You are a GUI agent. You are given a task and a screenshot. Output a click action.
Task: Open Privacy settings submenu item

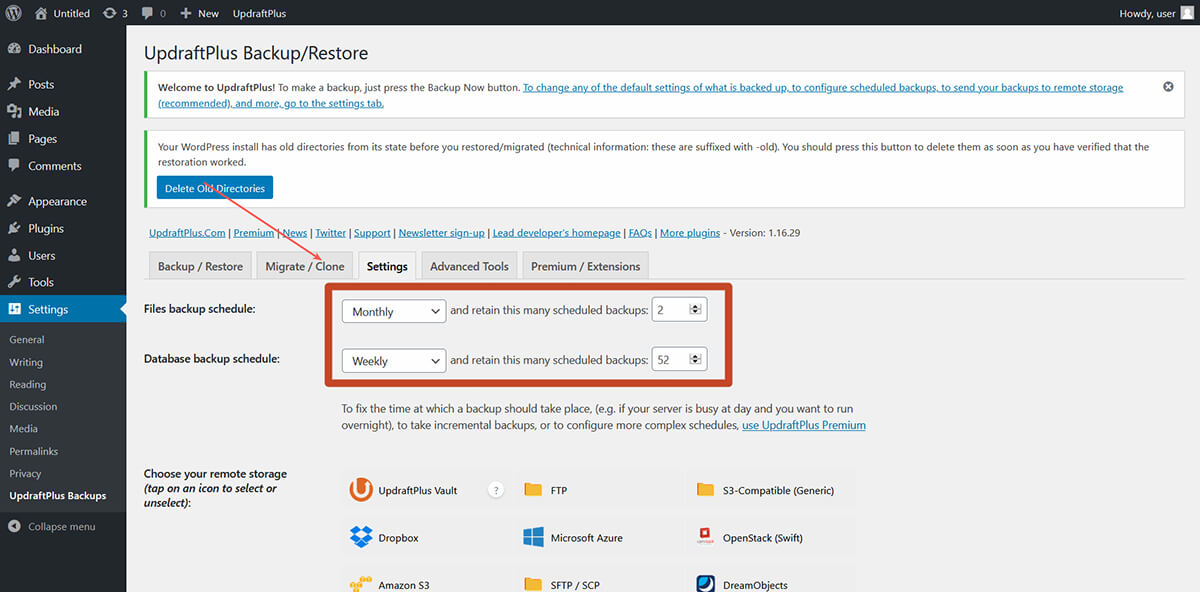(26, 473)
